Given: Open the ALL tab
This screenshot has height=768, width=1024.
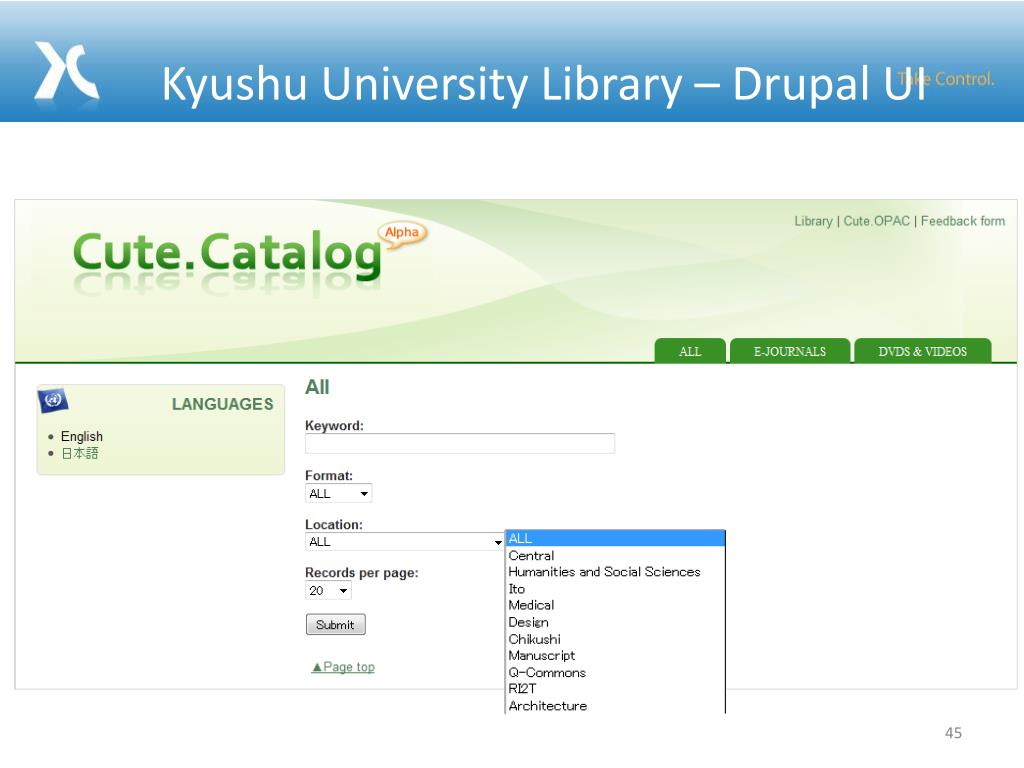Looking at the screenshot, I should pos(690,351).
